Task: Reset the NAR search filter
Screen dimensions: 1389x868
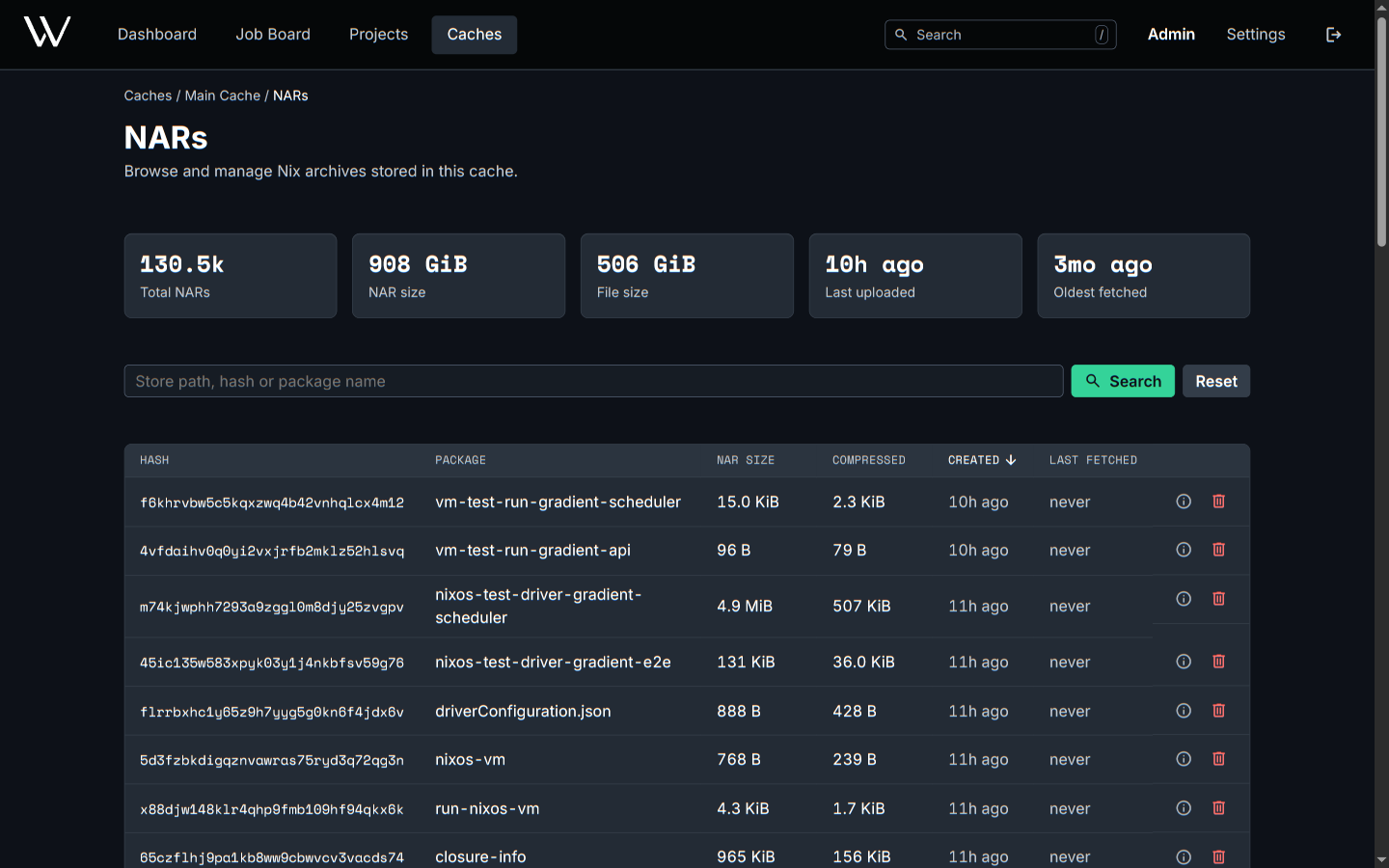Action: [1216, 381]
